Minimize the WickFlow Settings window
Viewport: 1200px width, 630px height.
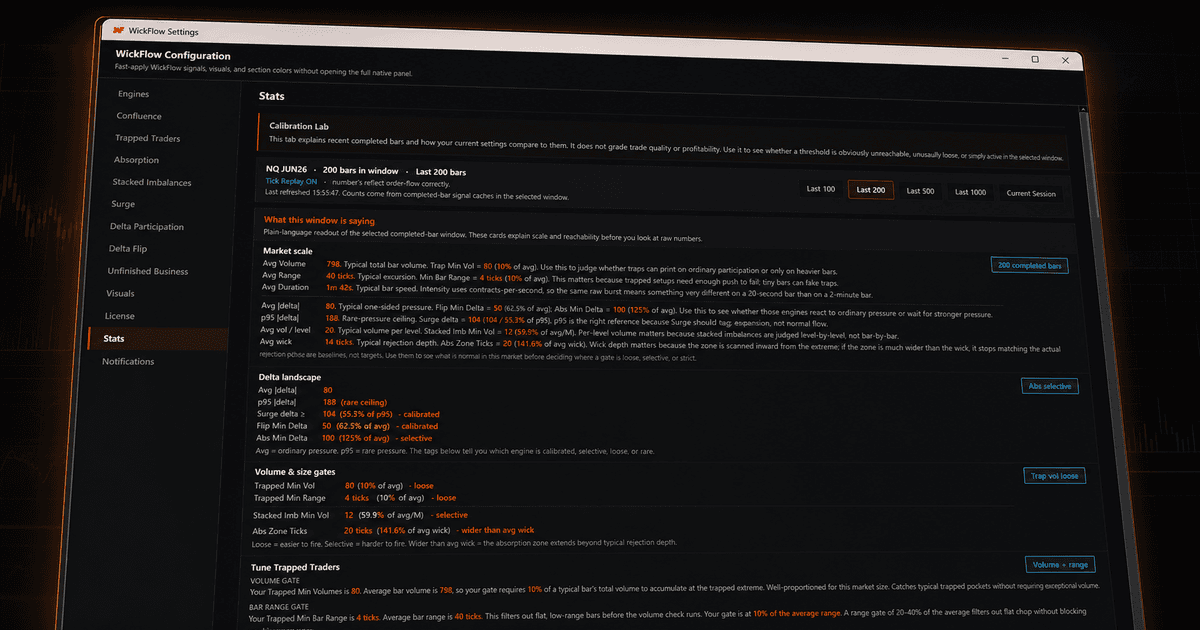1007,58
